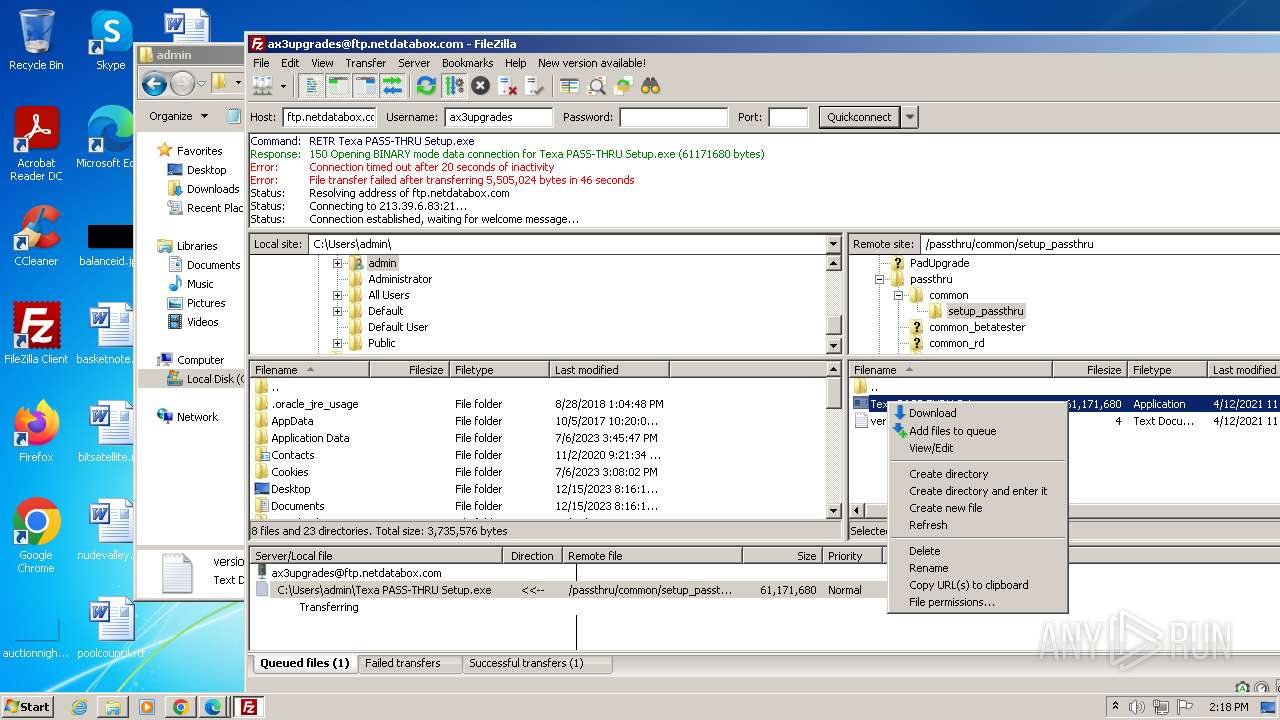1280x720 pixels.
Task: Select the Cookies folder in local list
Action: coord(290,472)
